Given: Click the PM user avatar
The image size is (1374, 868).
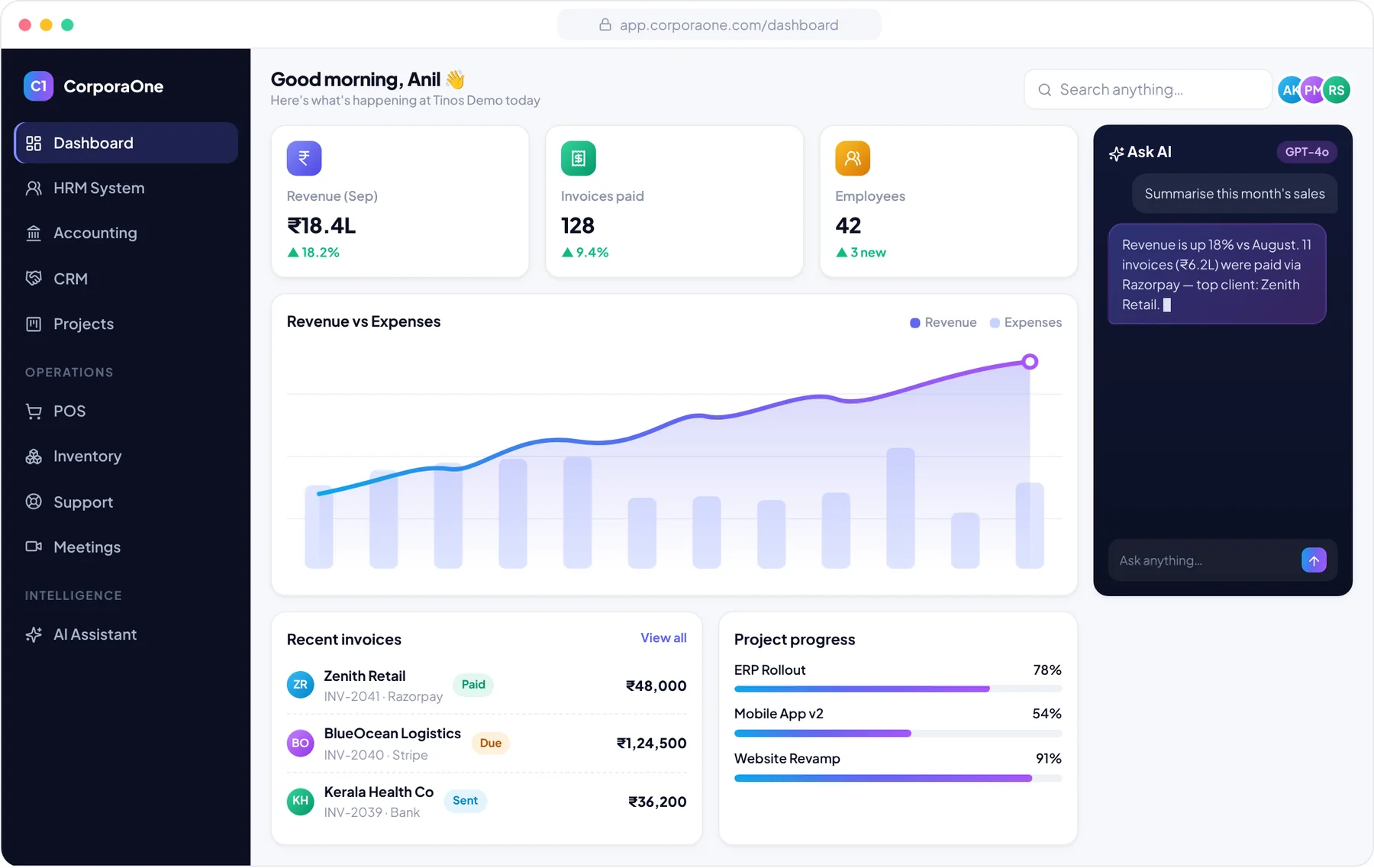Looking at the screenshot, I should [x=1313, y=90].
